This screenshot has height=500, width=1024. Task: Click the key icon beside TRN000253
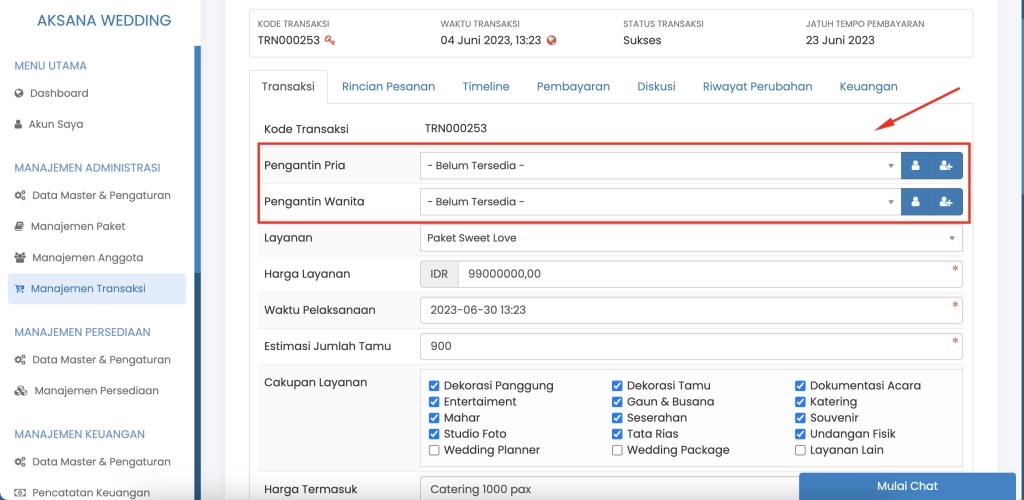coord(330,41)
